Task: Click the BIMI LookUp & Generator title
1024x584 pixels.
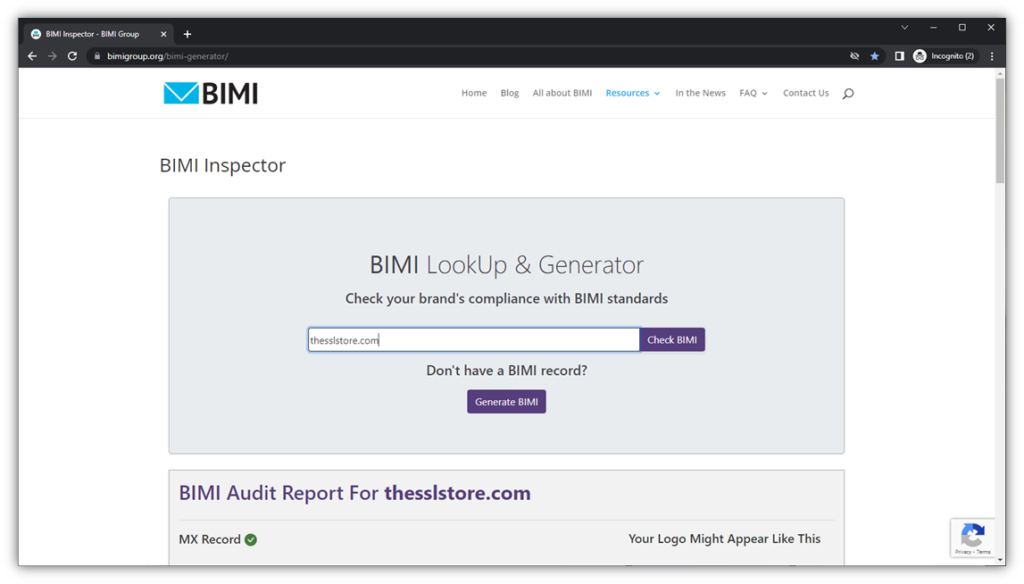Action: (x=507, y=265)
